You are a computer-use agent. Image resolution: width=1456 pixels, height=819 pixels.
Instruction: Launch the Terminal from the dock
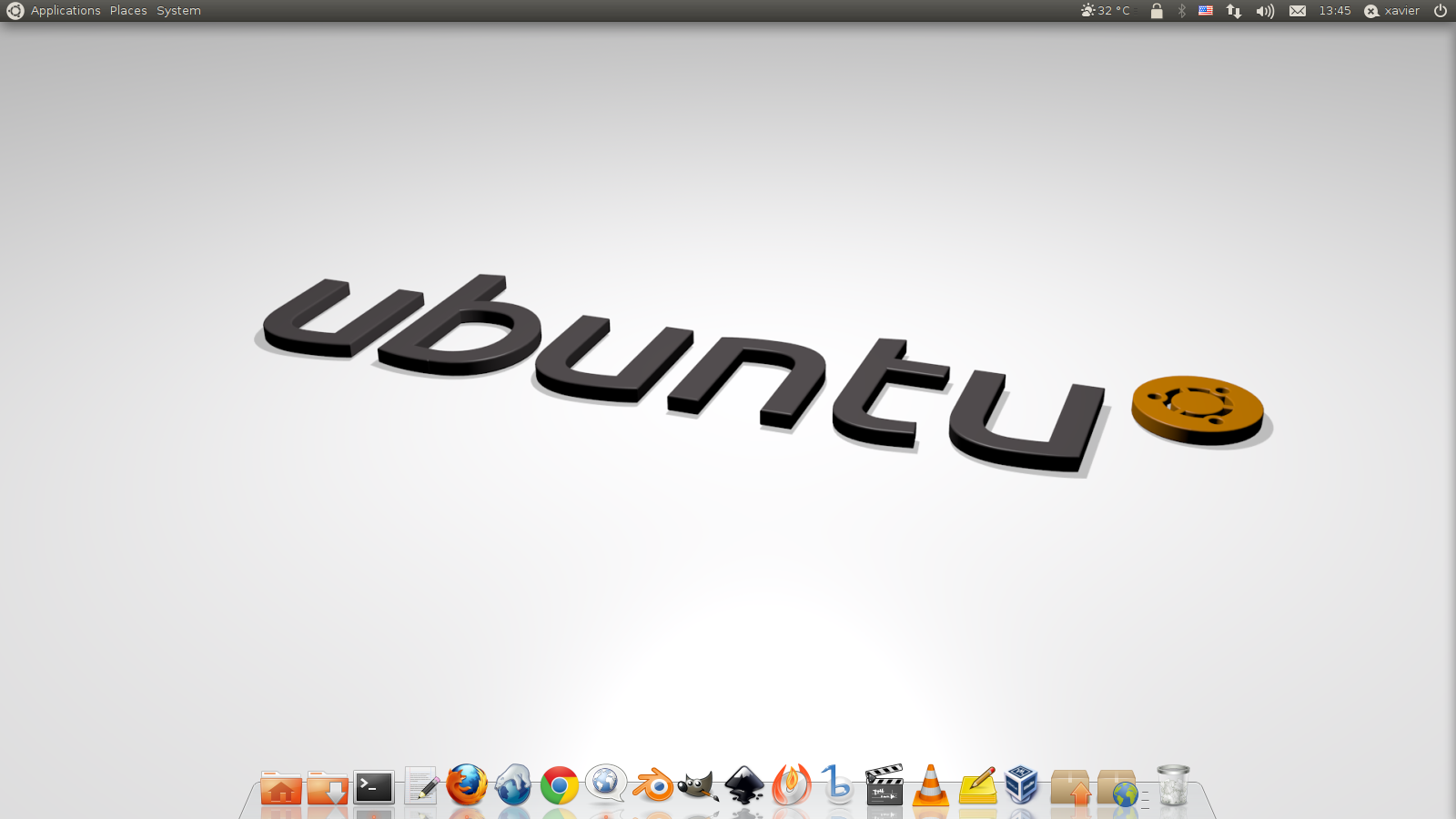[x=374, y=787]
